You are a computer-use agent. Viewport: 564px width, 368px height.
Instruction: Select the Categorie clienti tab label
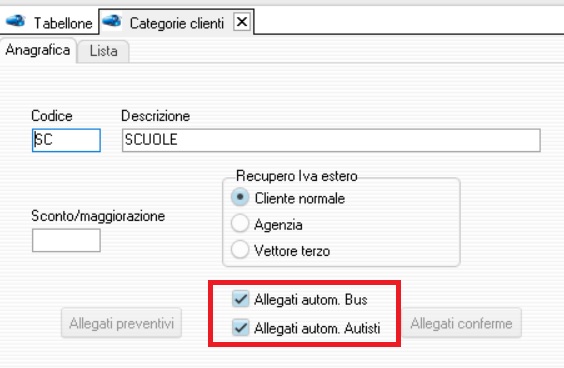(177, 23)
